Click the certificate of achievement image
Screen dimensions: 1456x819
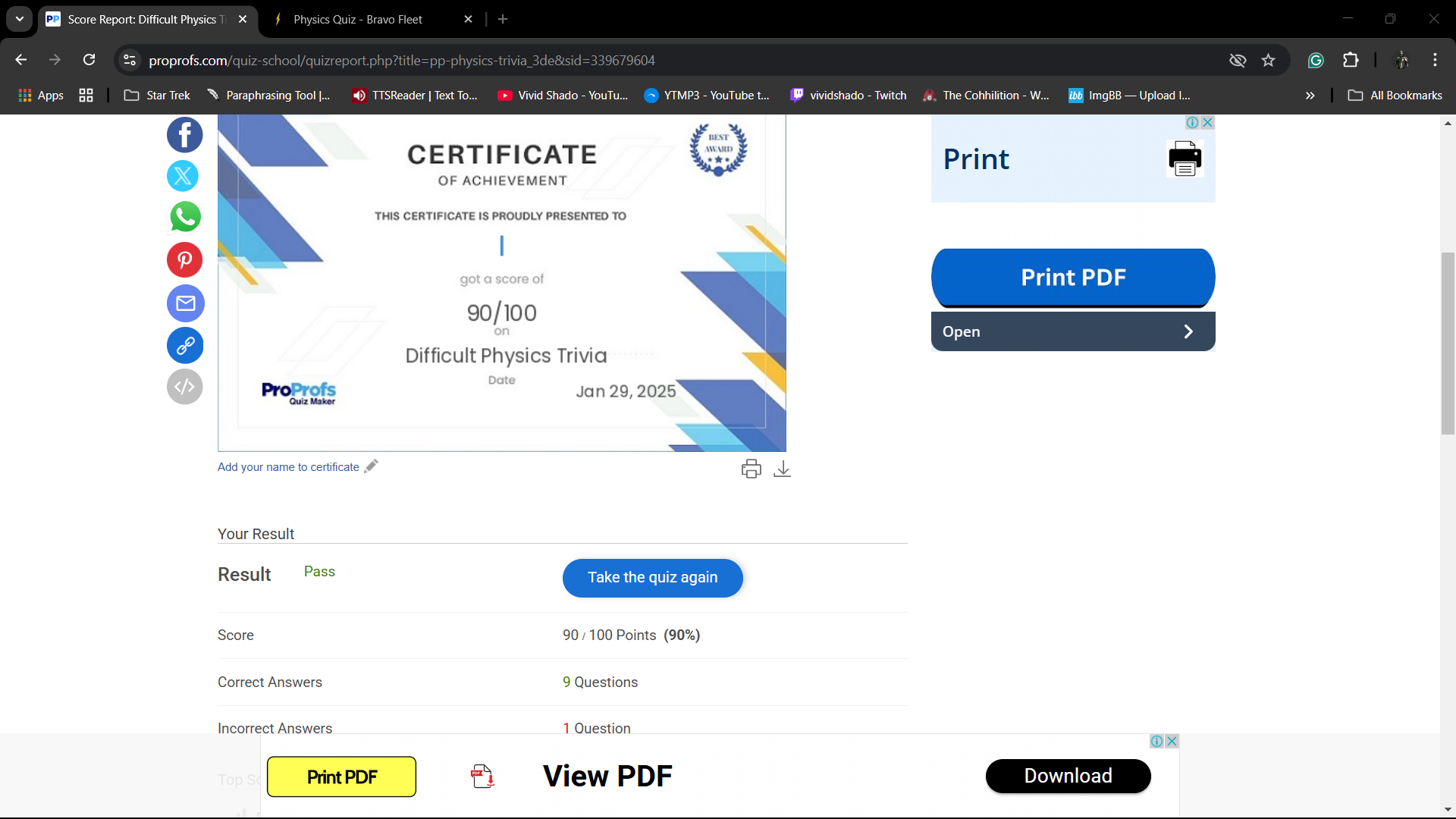tap(502, 283)
